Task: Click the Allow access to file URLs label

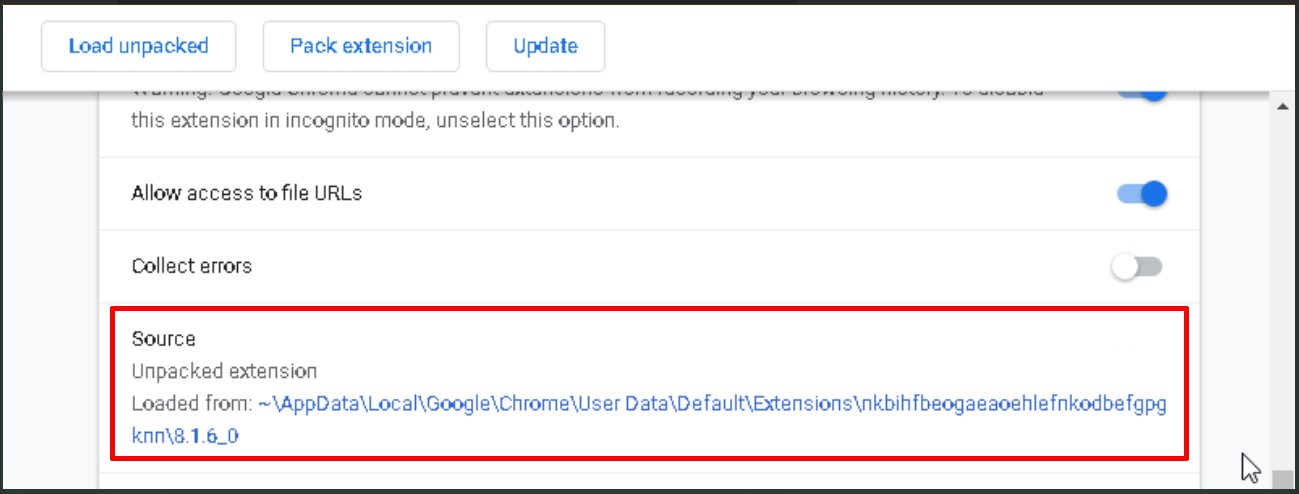Action: coord(246,193)
